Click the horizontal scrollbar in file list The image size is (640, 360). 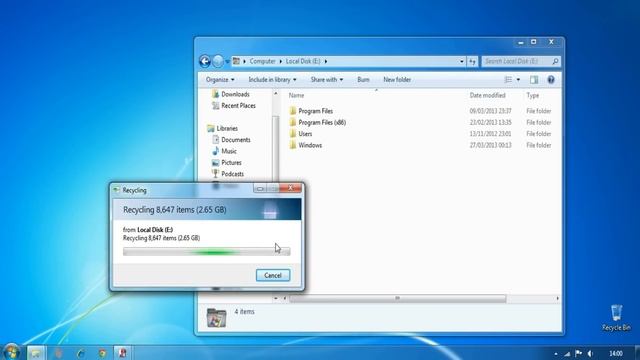[398, 298]
